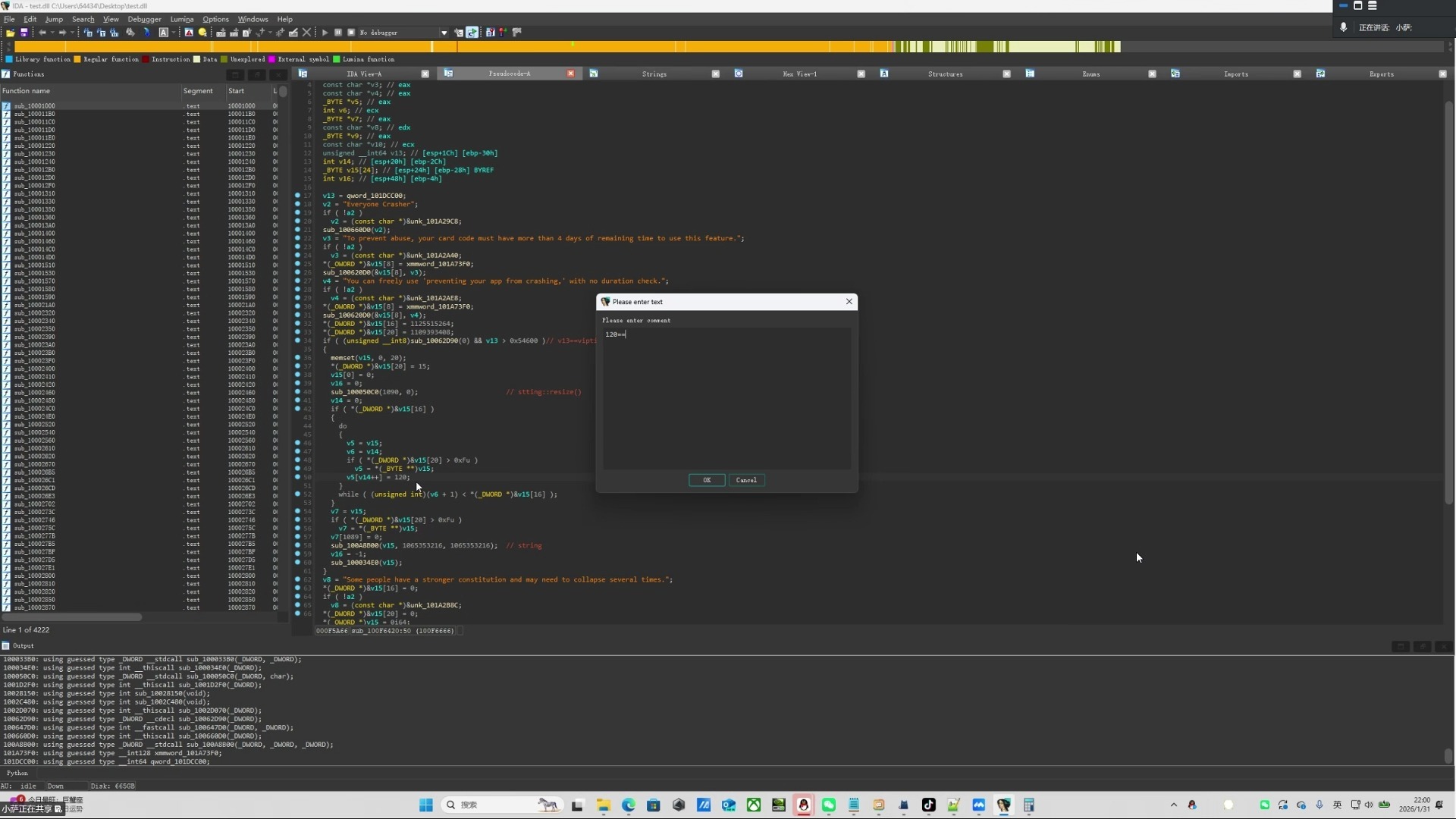
Task: Click the red warning problems icon
Action: coord(189,33)
